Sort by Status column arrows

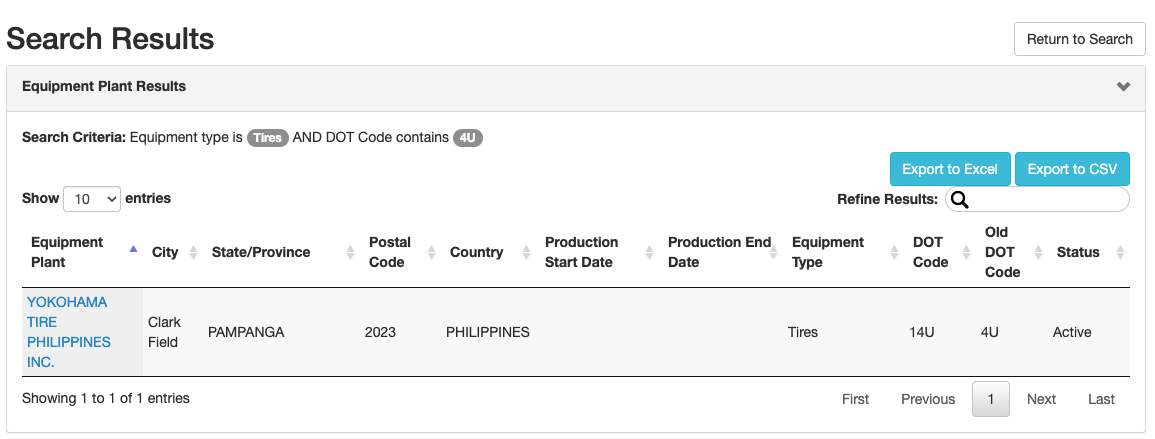[1119, 253]
